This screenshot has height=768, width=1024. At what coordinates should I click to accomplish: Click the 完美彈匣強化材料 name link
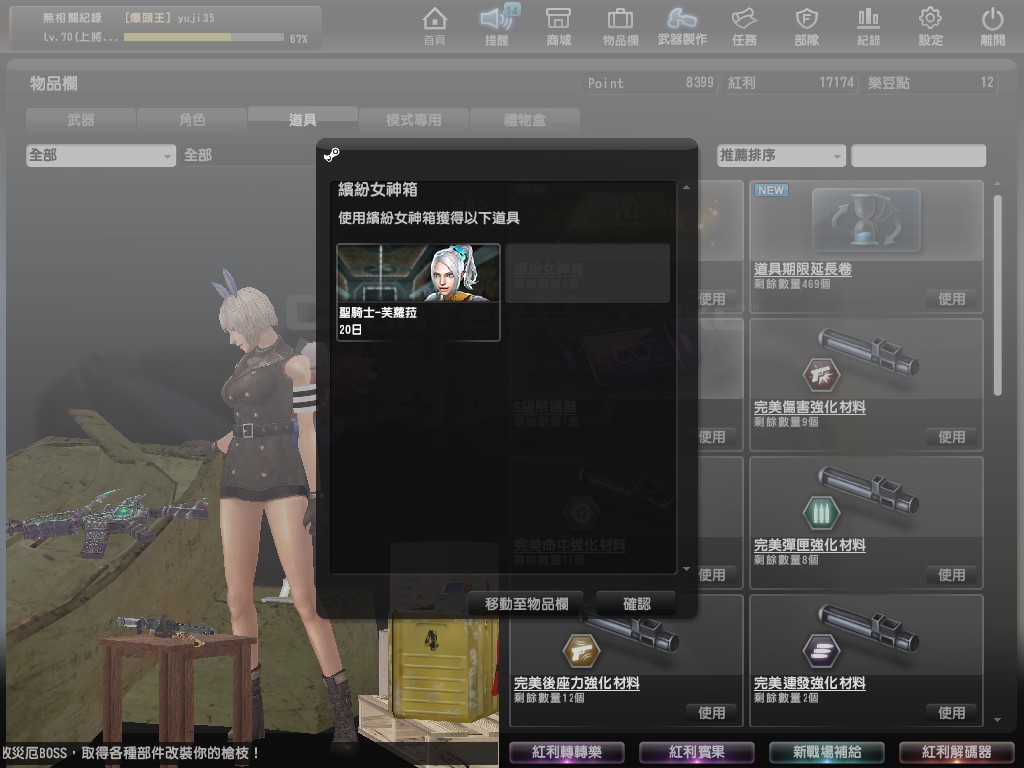click(x=810, y=545)
